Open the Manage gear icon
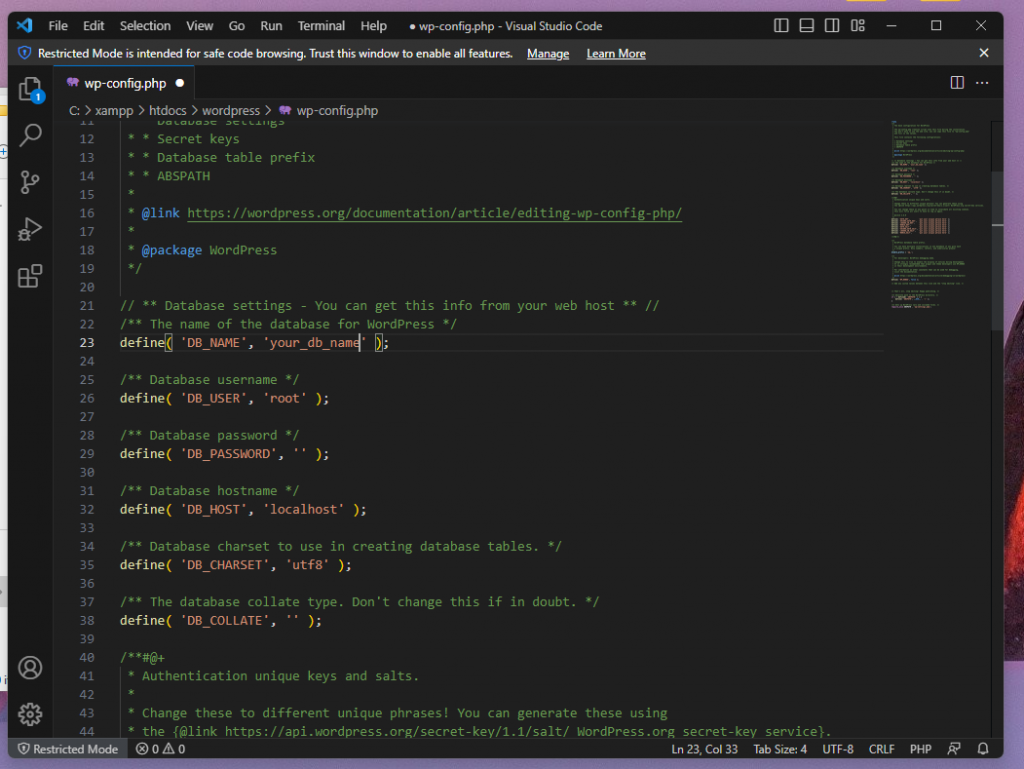Image resolution: width=1024 pixels, height=769 pixels. (x=30, y=714)
